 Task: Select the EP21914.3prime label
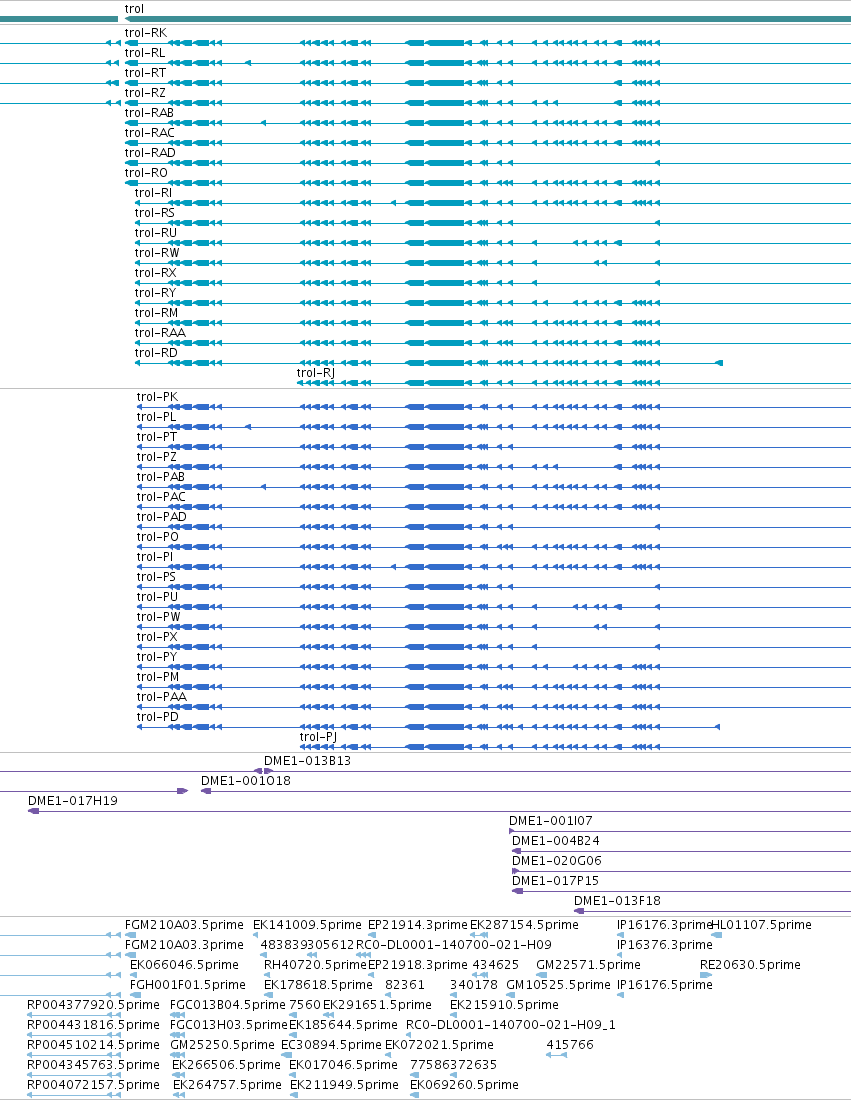[417, 925]
